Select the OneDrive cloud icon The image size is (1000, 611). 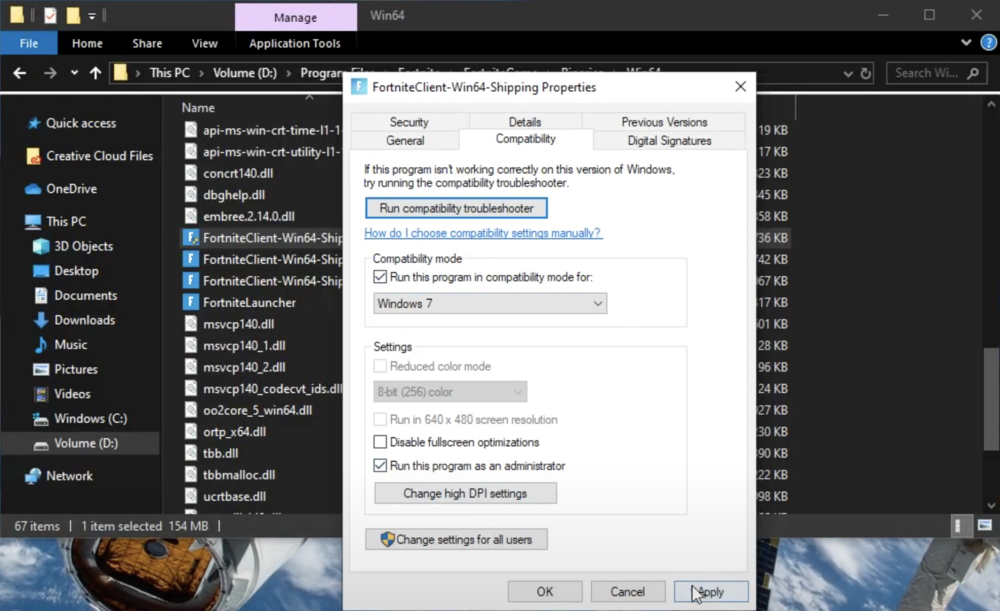(x=33, y=189)
